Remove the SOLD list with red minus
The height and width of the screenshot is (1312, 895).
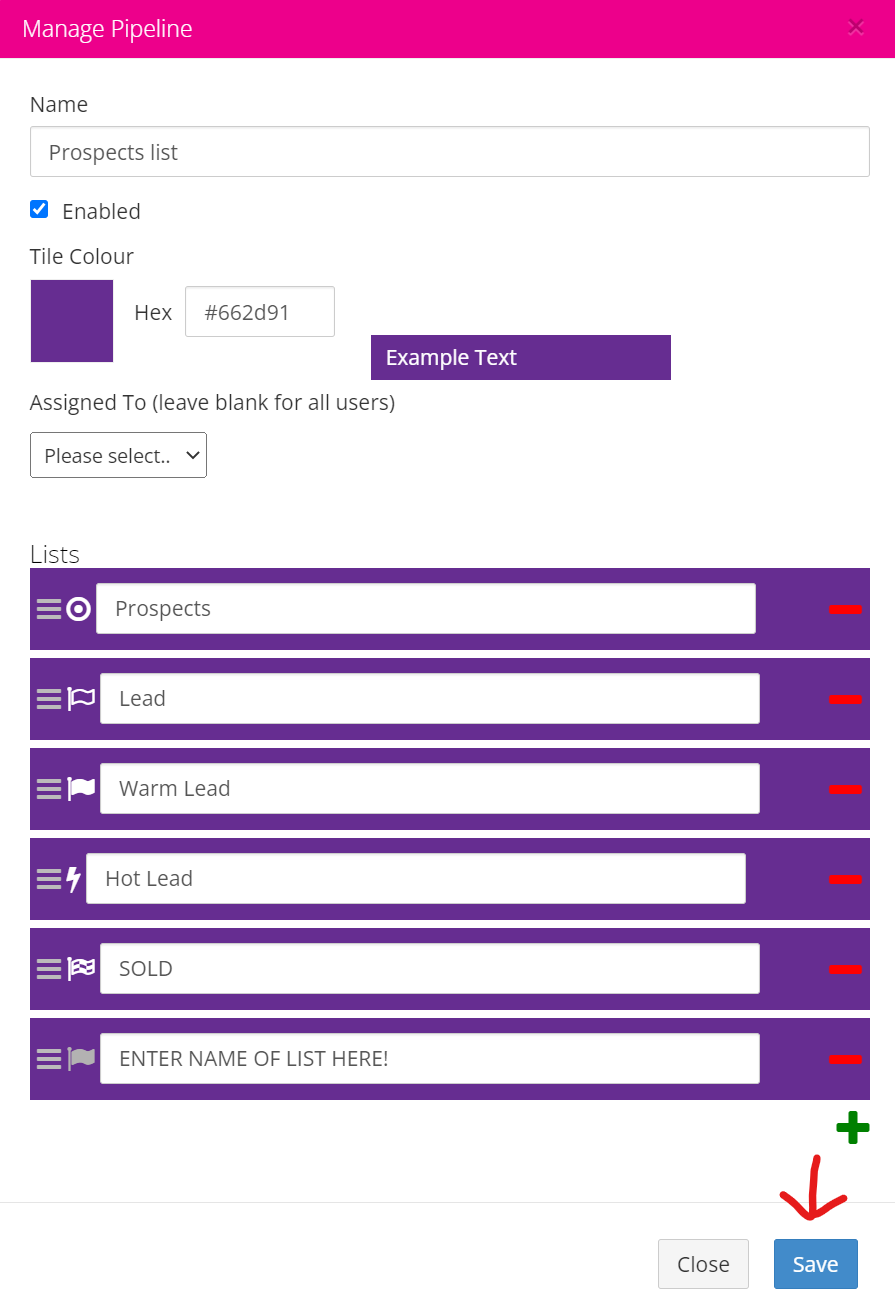tap(845, 969)
